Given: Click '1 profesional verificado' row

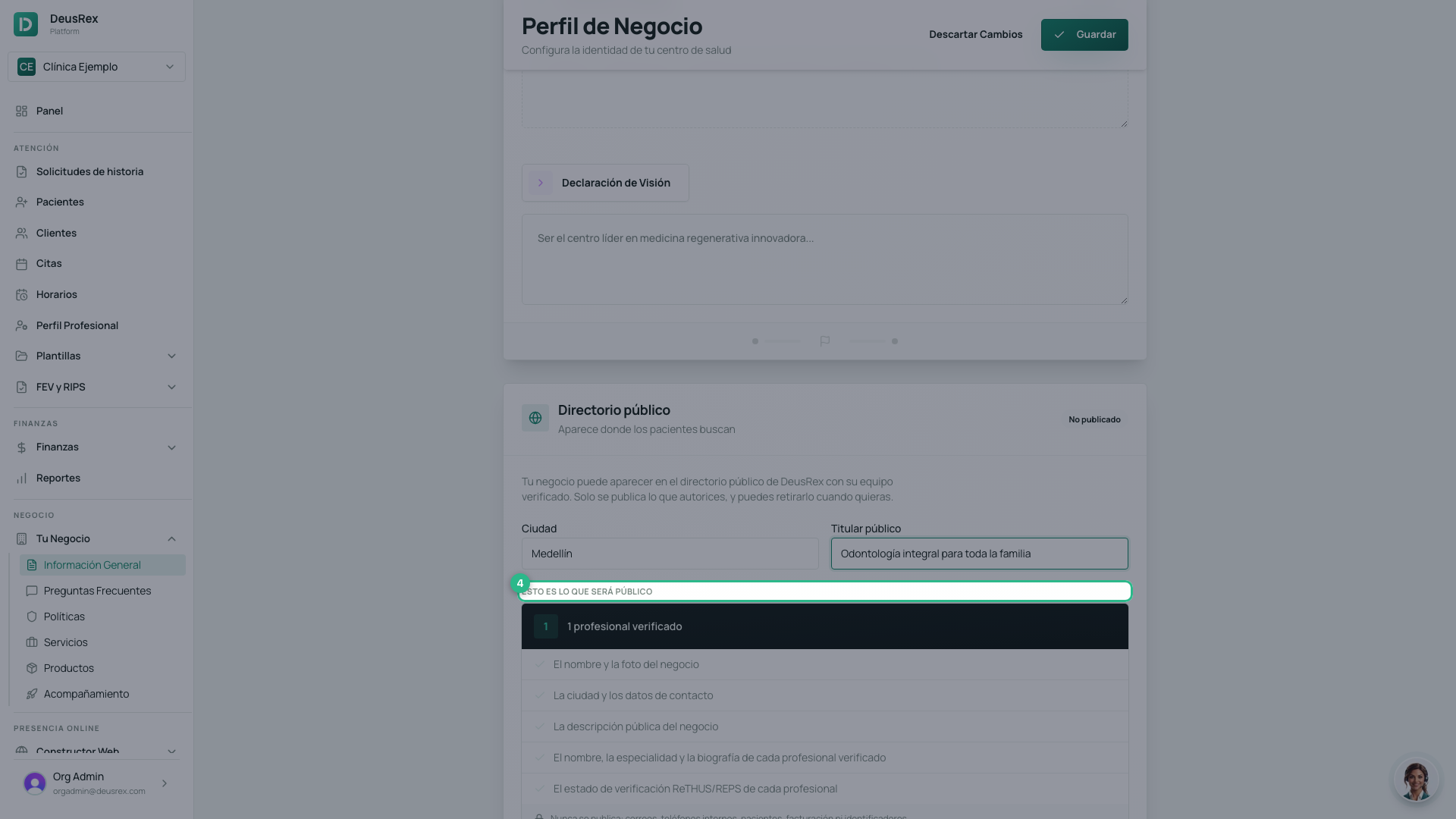Looking at the screenshot, I should [x=825, y=626].
